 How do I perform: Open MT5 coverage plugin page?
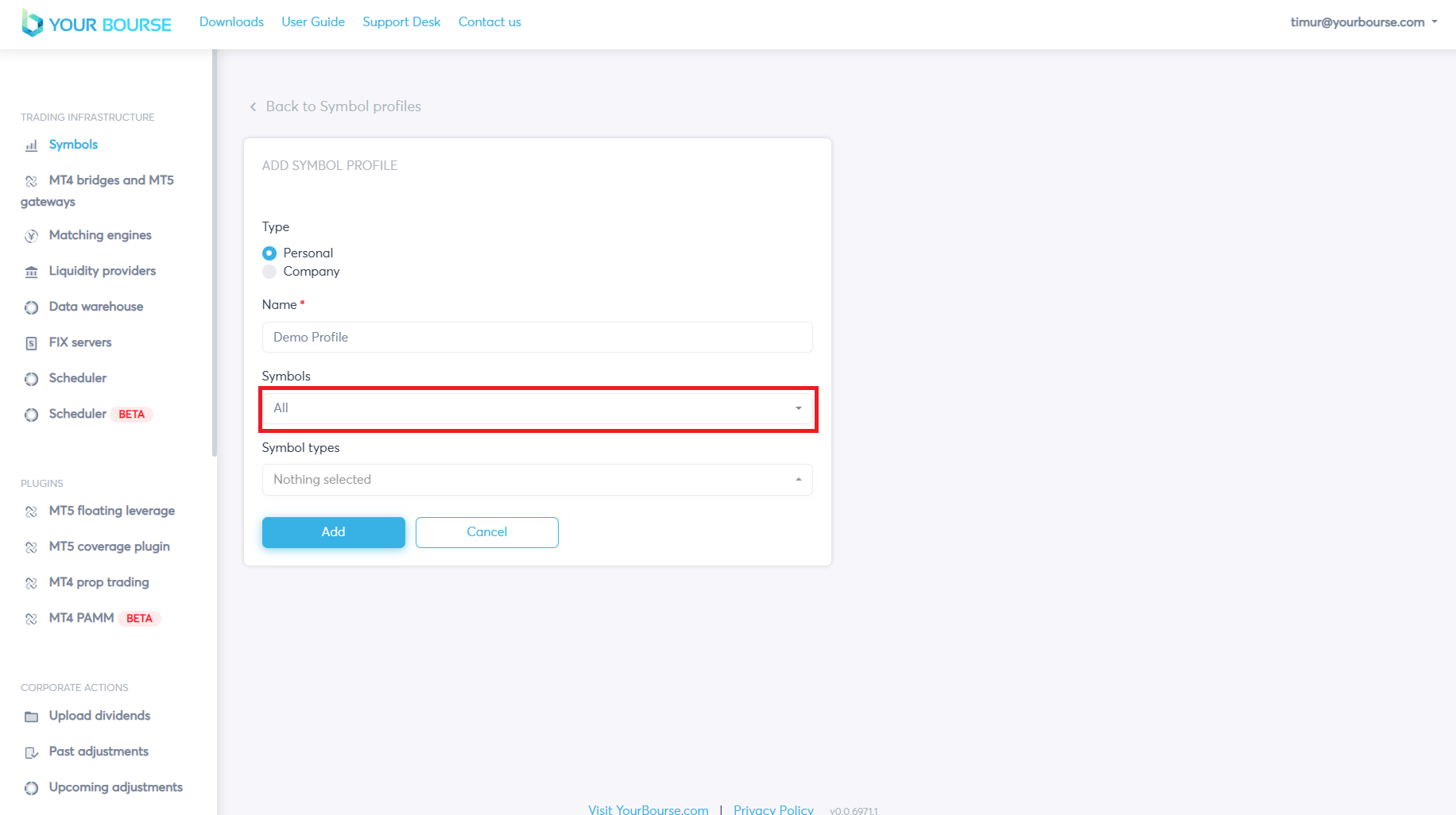point(110,547)
